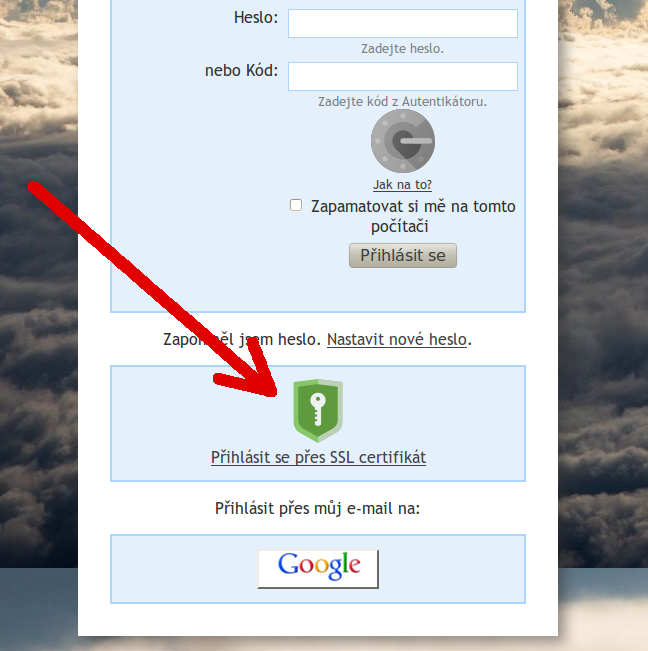This screenshot has width=648, height=651.
Task: Click the green SSL shield key icon
Action: (318, 410)
